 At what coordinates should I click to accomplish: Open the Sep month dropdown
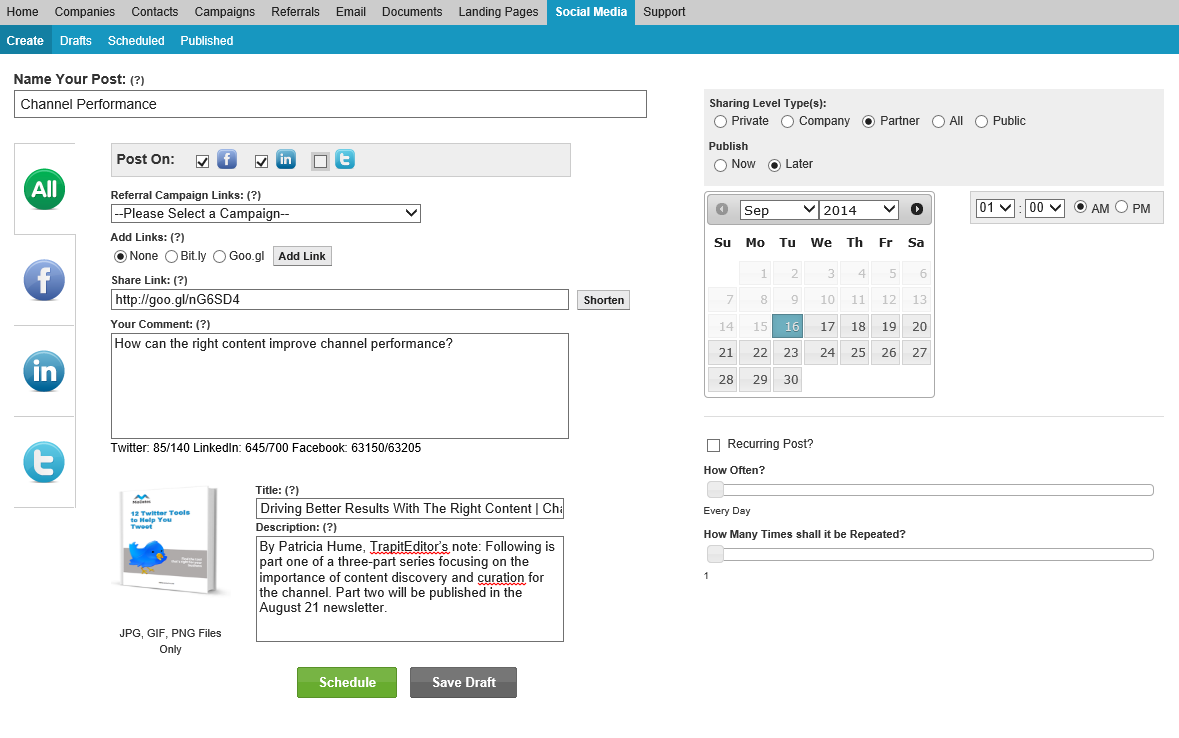point(779,210)
